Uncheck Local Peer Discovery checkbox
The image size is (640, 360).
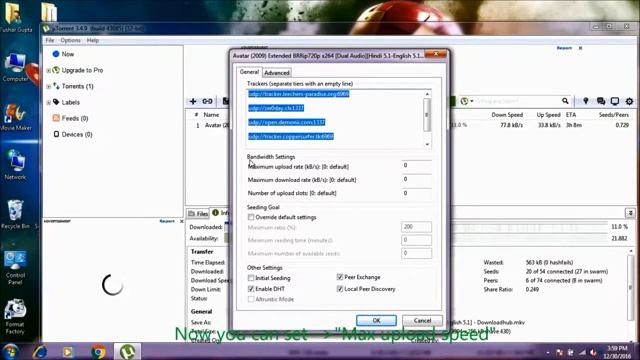[340, 289]
